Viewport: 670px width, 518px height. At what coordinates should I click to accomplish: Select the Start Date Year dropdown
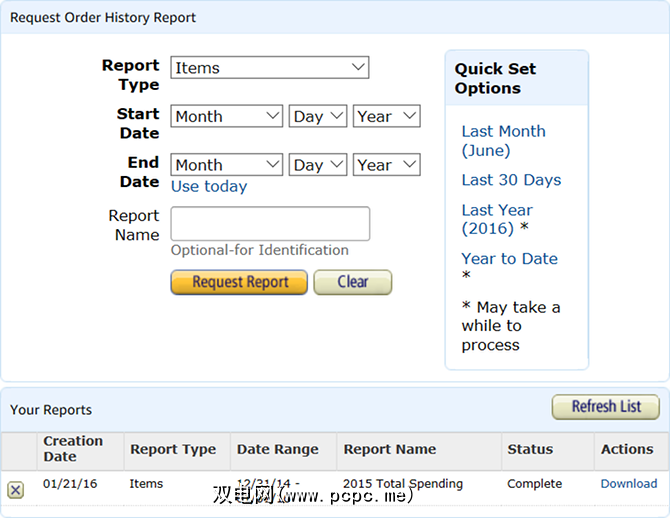pyautogui.click(x=386, y=117)
